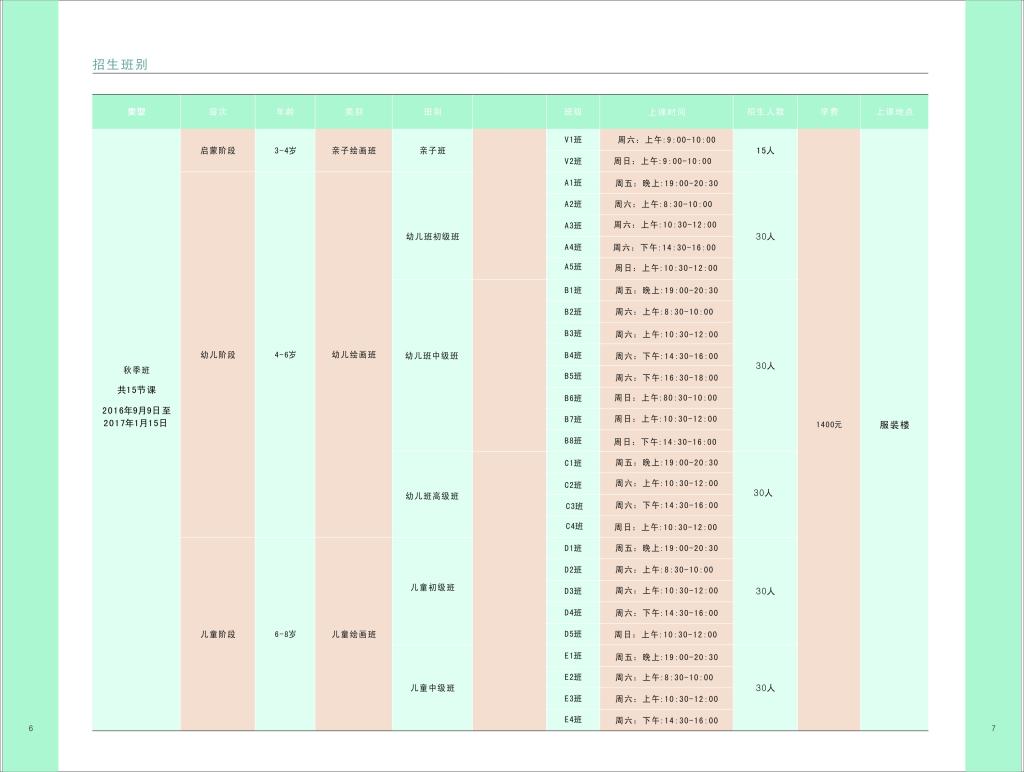Select the A5班 class cell

coord(573,267)
